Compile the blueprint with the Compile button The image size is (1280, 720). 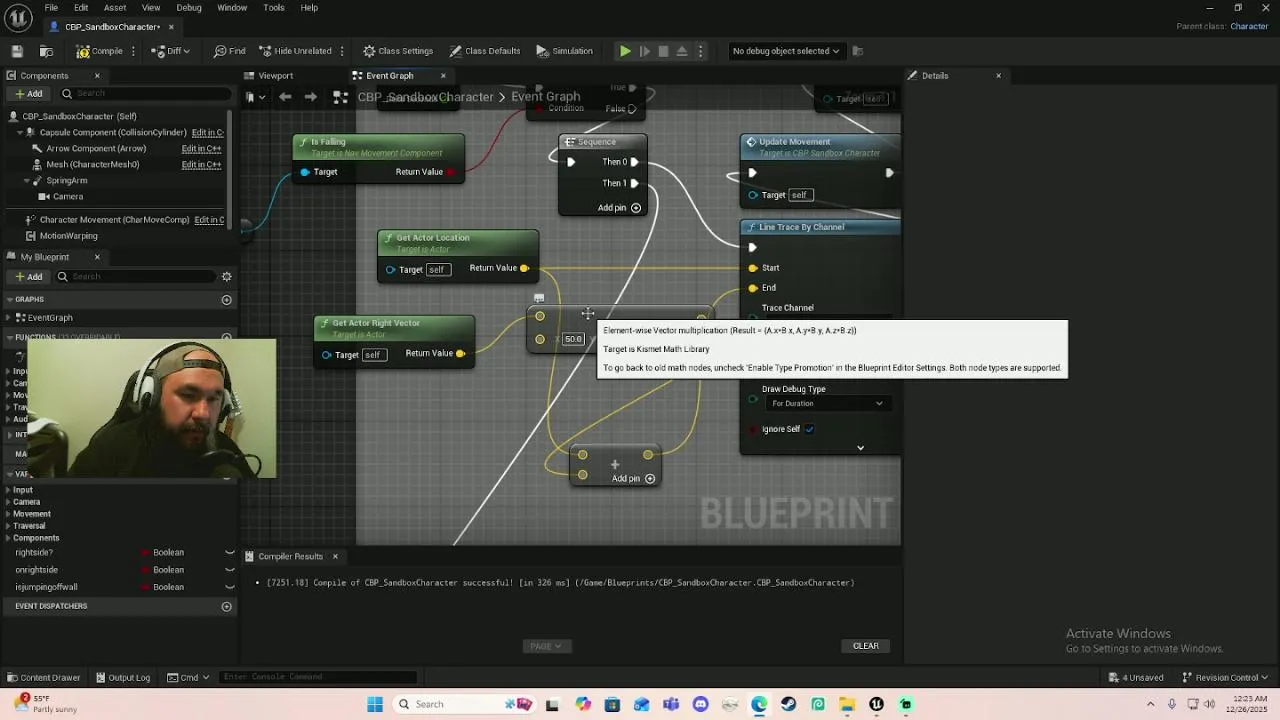pos(99,51)
